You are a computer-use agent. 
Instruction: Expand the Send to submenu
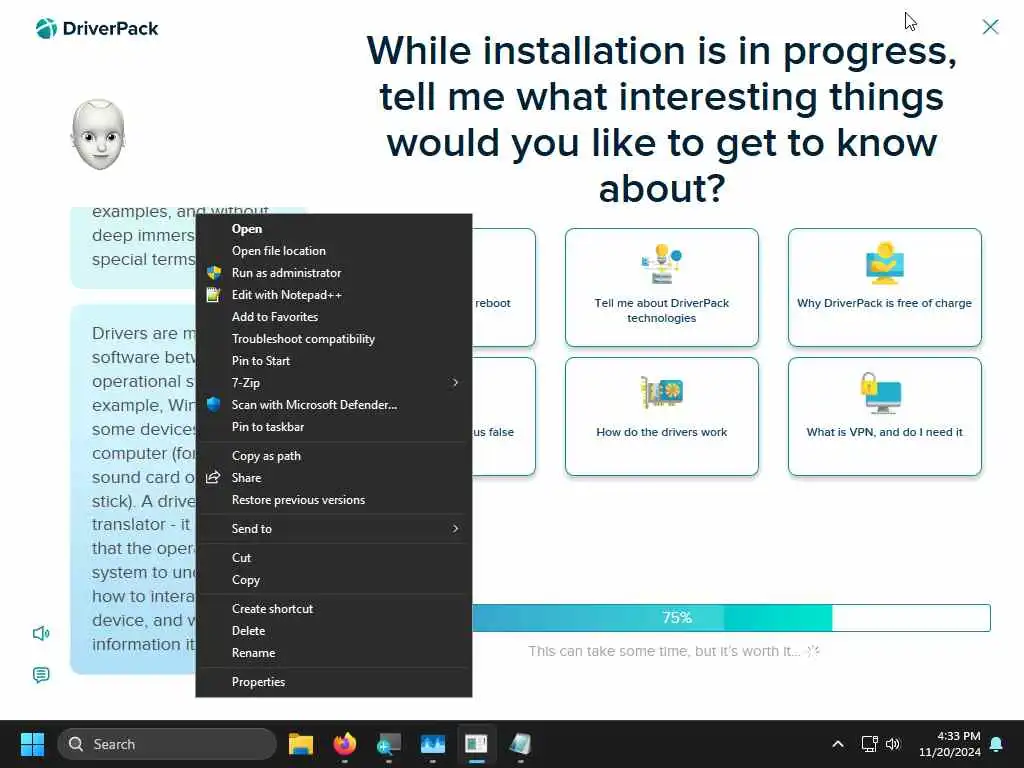(334, 529)
